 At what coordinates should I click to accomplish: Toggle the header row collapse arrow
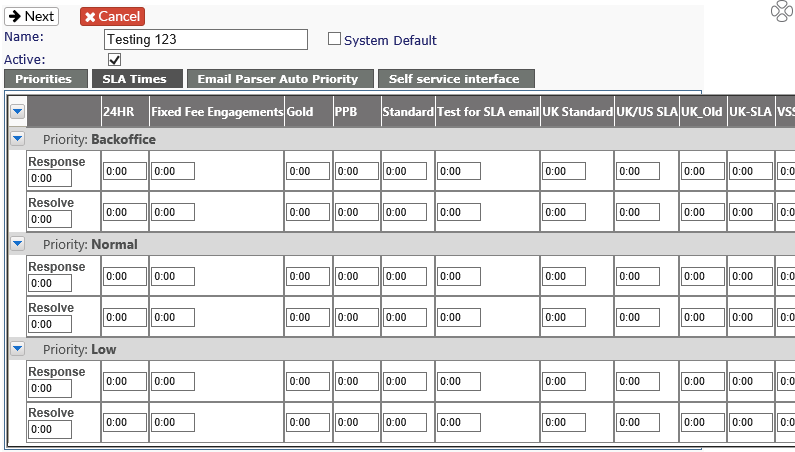click(x=17, y=111)
